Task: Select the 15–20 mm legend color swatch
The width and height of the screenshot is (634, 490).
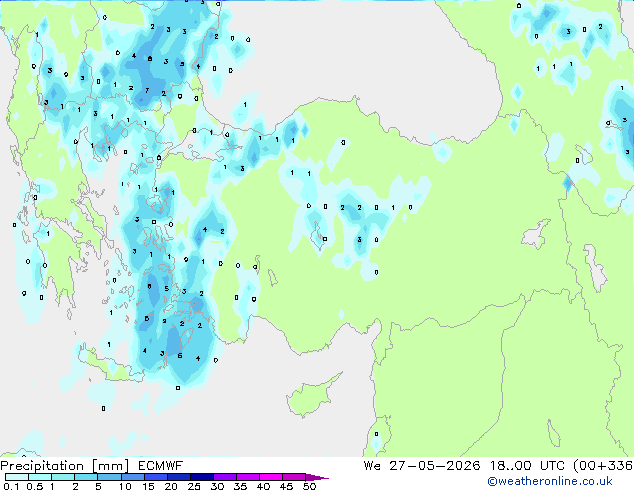Action: tap(155, 477)
